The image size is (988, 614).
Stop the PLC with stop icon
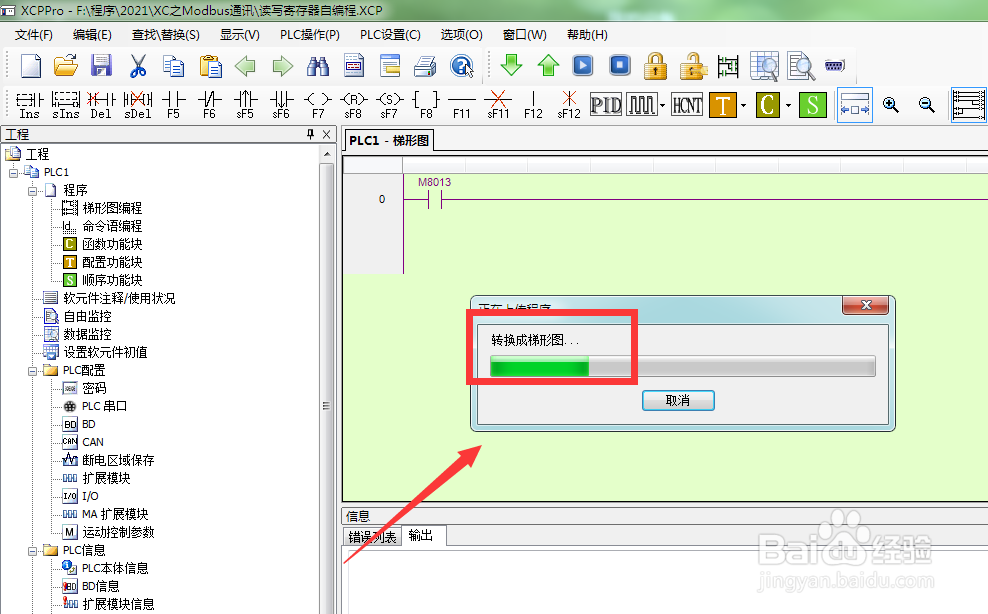[x=620, y=65]
